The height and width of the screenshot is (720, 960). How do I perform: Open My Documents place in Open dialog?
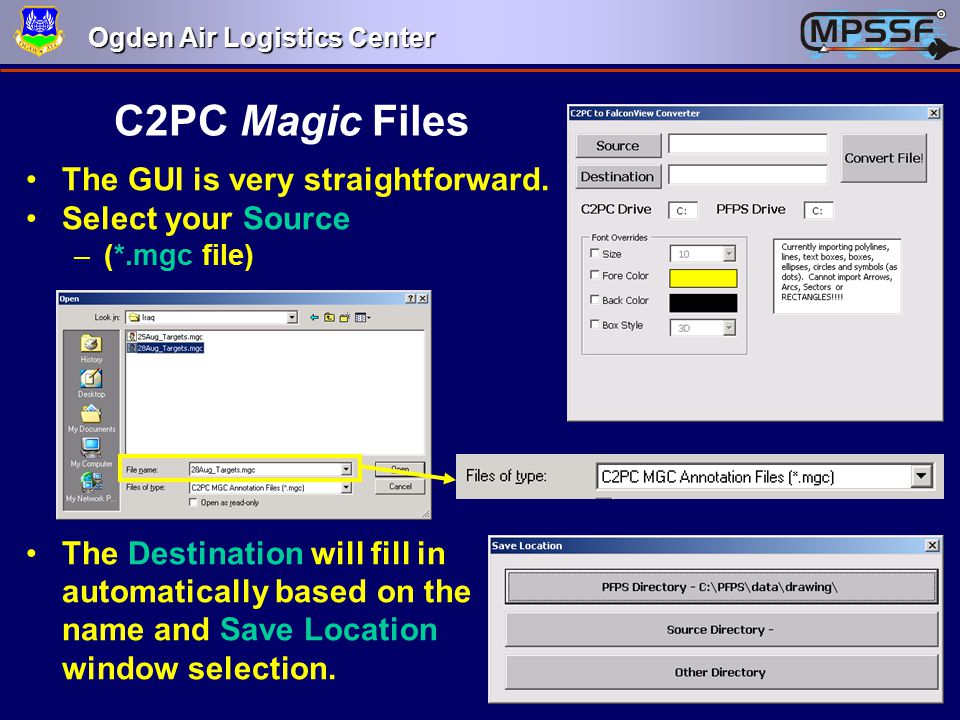91,419
